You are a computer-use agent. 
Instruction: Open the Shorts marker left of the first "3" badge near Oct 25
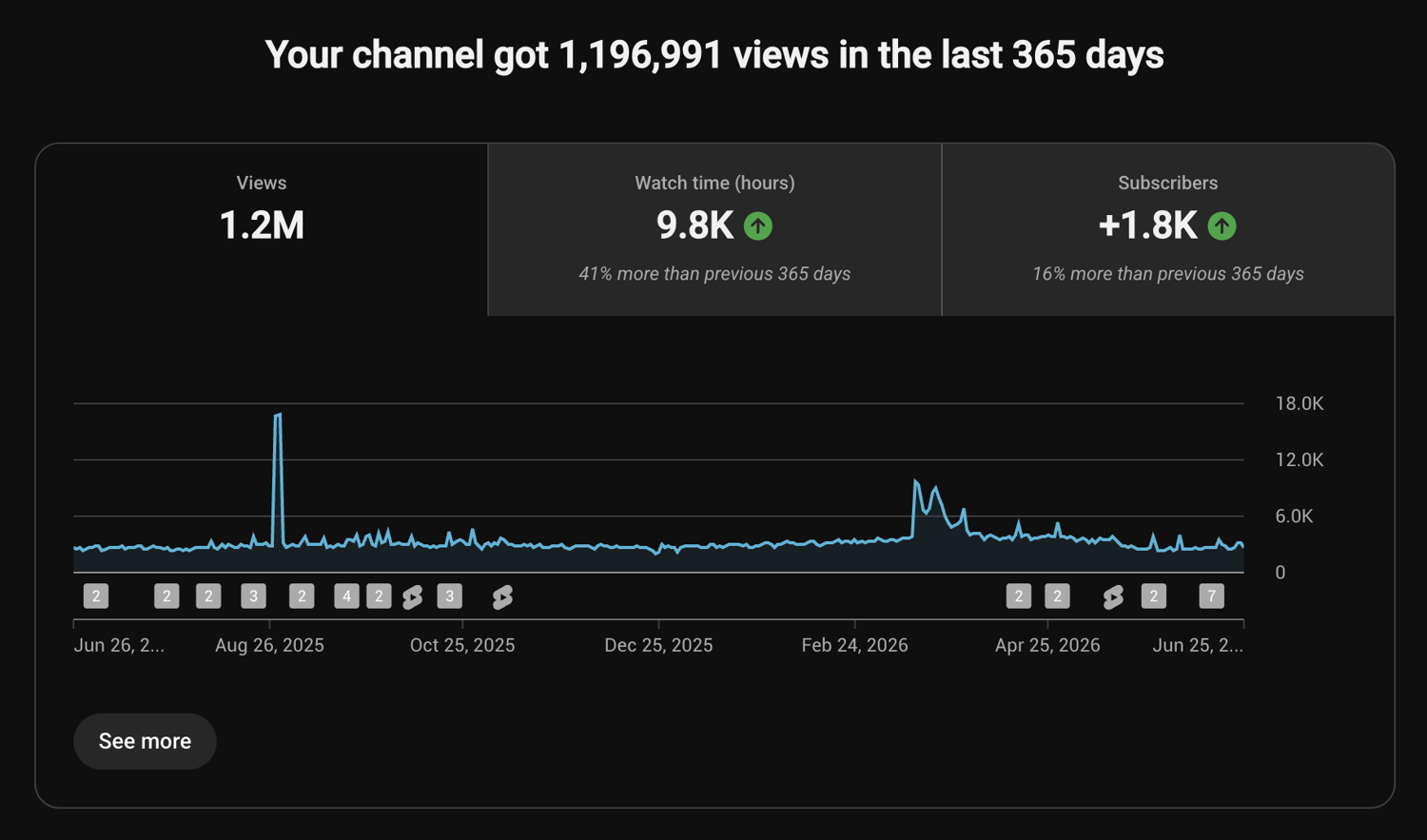pyautogui.click(x=412, y=596)
